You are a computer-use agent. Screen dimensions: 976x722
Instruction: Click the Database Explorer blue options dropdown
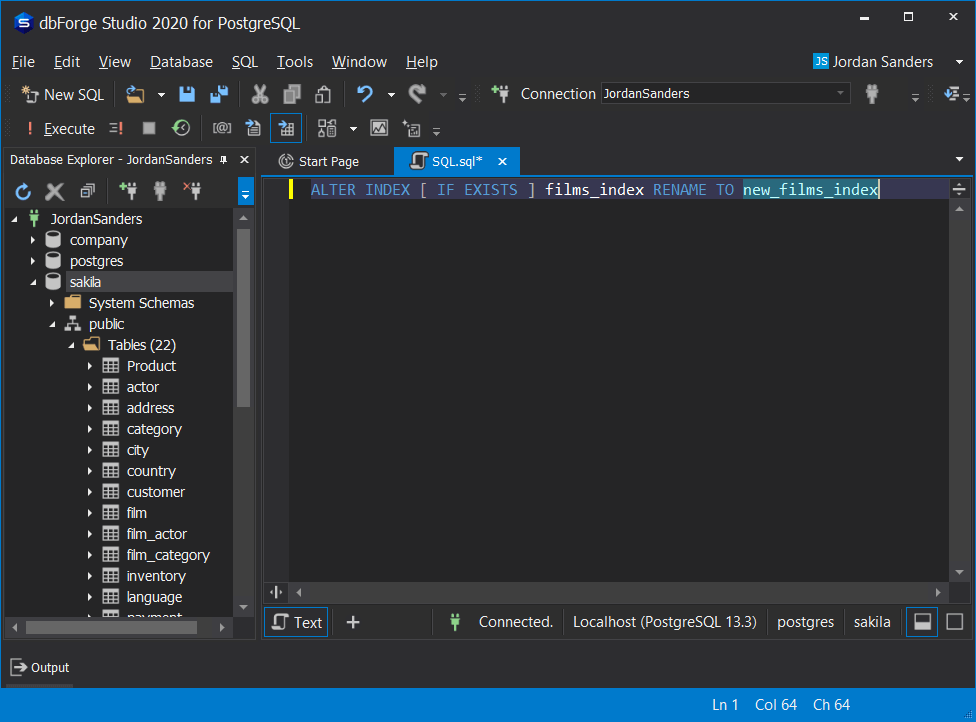click(x=245, y=191)
